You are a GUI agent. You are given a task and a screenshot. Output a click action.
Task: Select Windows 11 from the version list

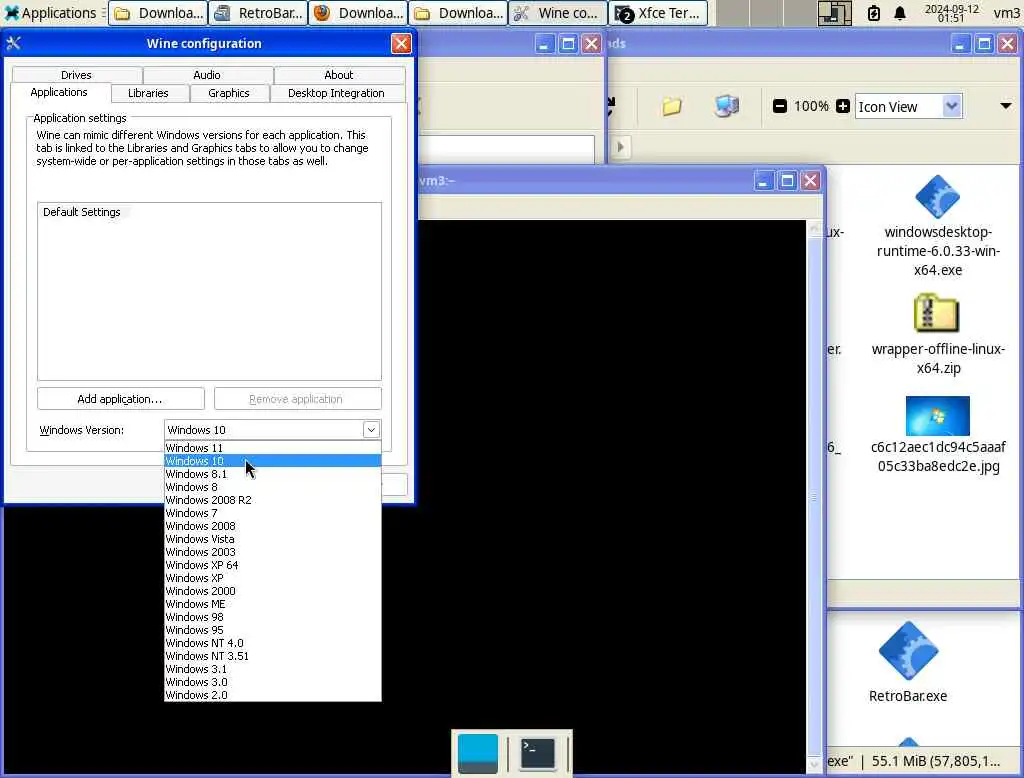[x=272, y=448]
